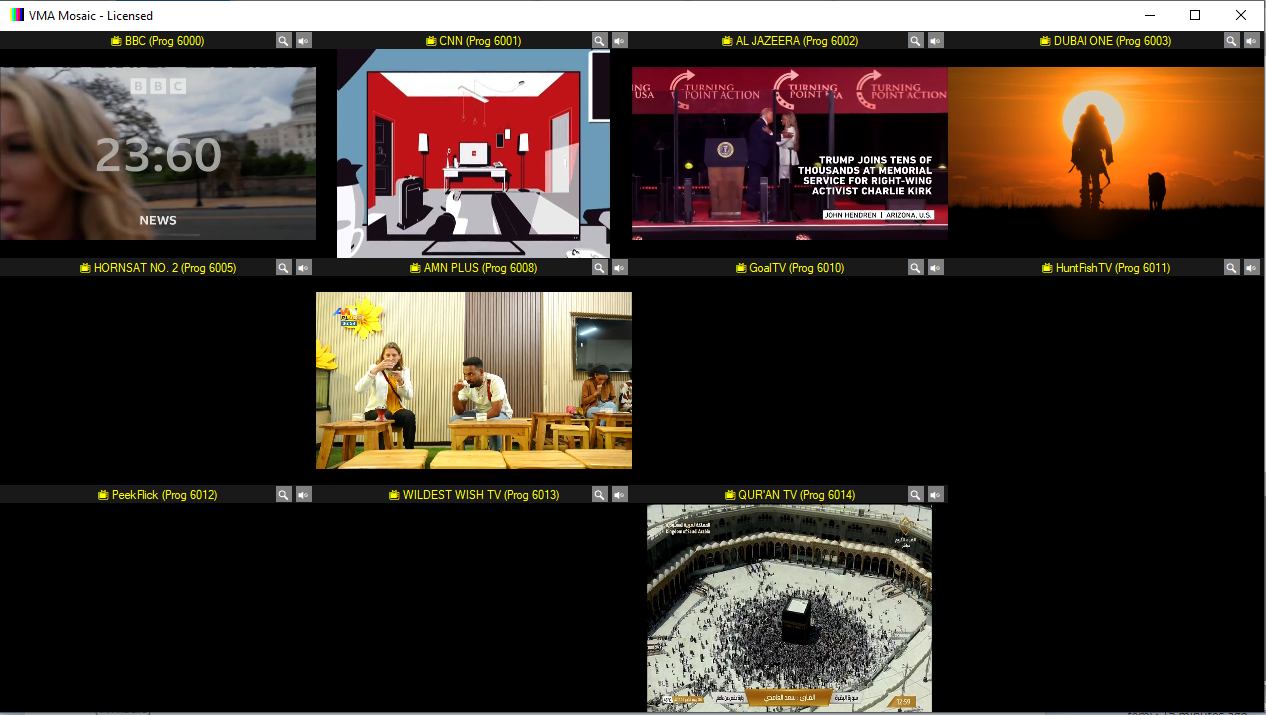Screen dimensions: 1266x715
Task: Click the TV icon beside BBC (Prog 6000)
Action: [116, 41]
